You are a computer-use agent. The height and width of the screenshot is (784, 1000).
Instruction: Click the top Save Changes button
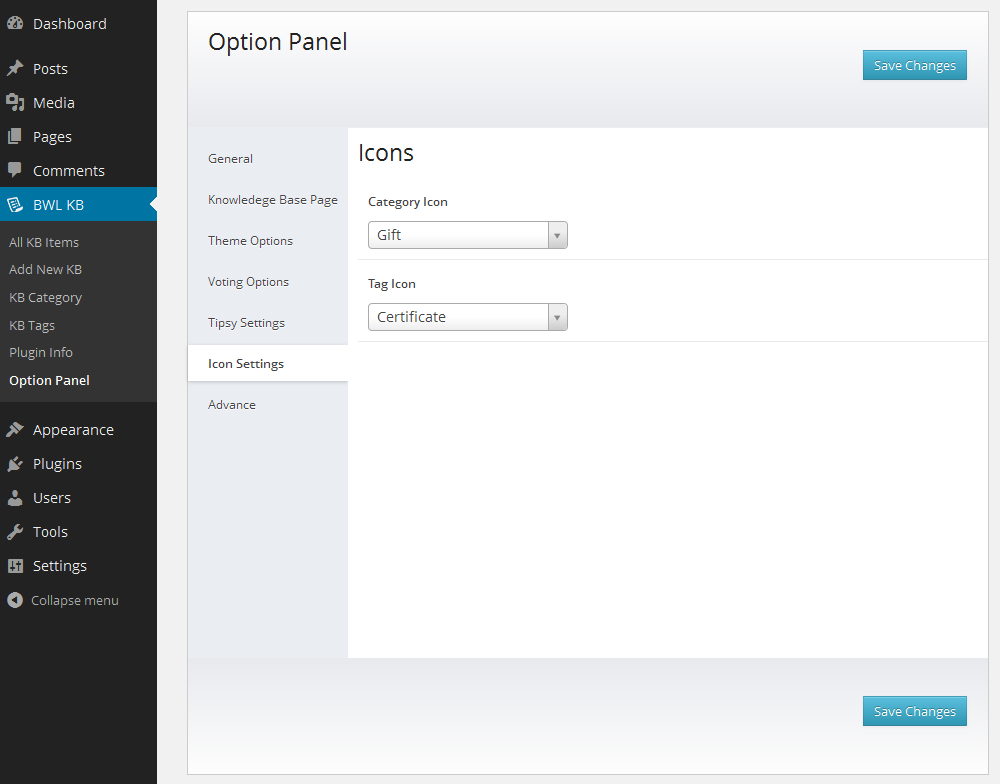click(914, 64)
